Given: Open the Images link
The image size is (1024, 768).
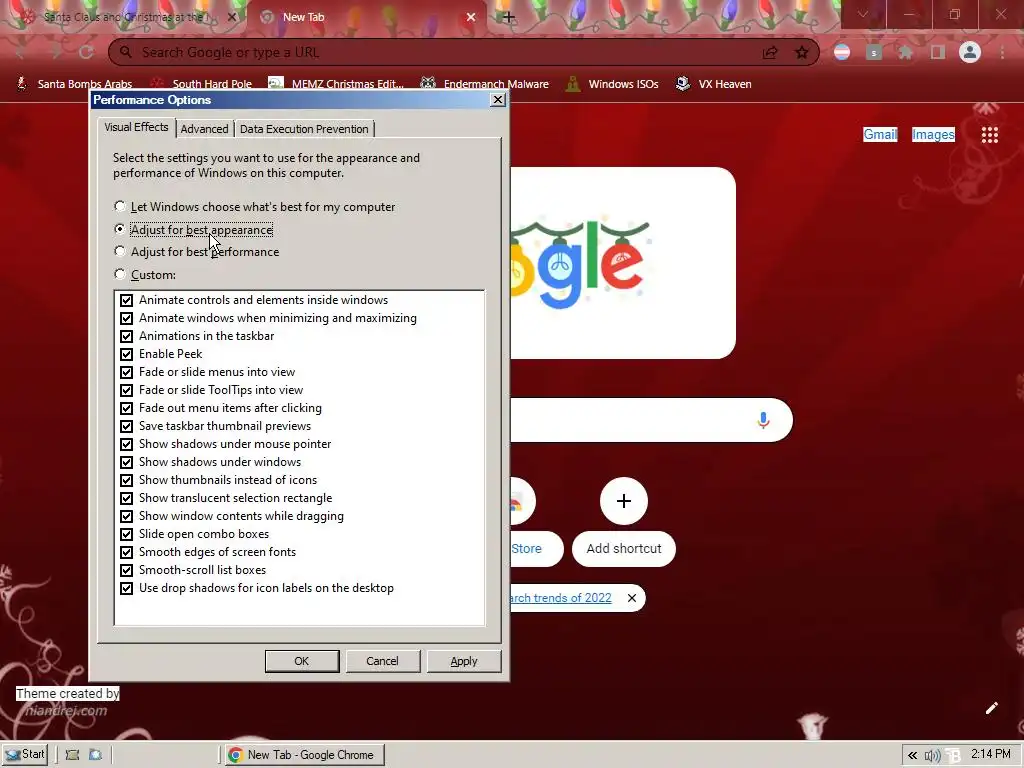Looking at the screenshot, I should coord(933,135).
